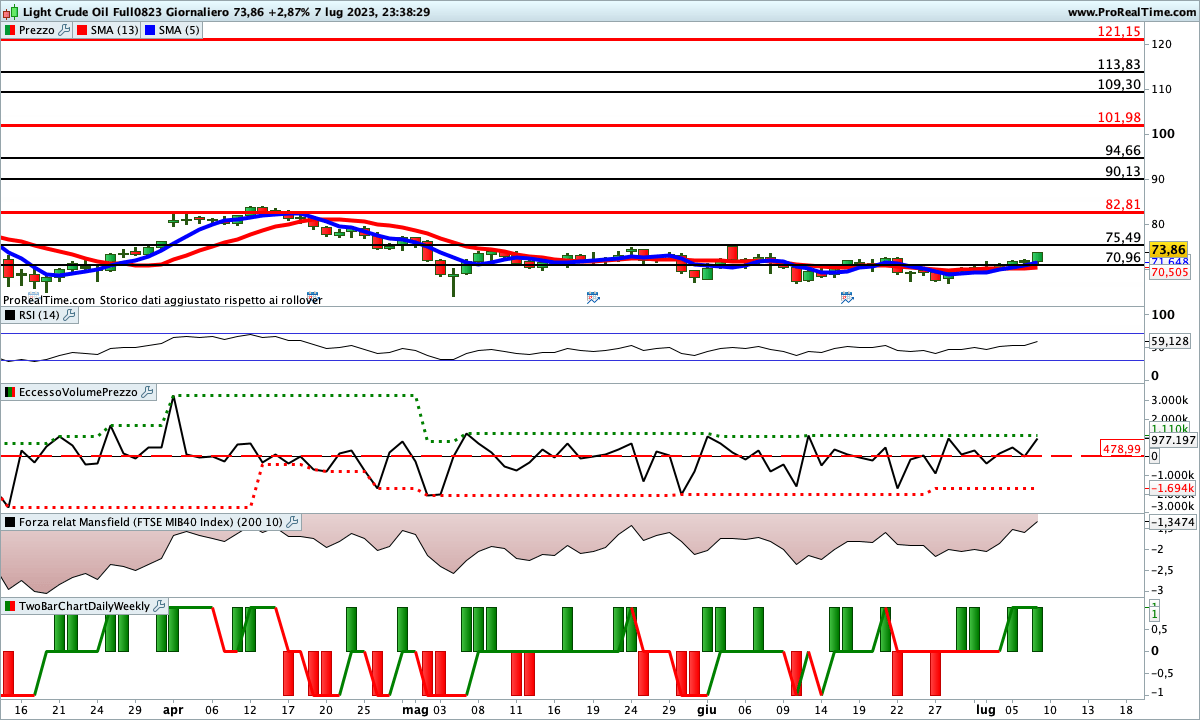The height and width of the screenshot is (720, 1200).
Task: Select the Prezzo panel label
Action: click(37, 30)
